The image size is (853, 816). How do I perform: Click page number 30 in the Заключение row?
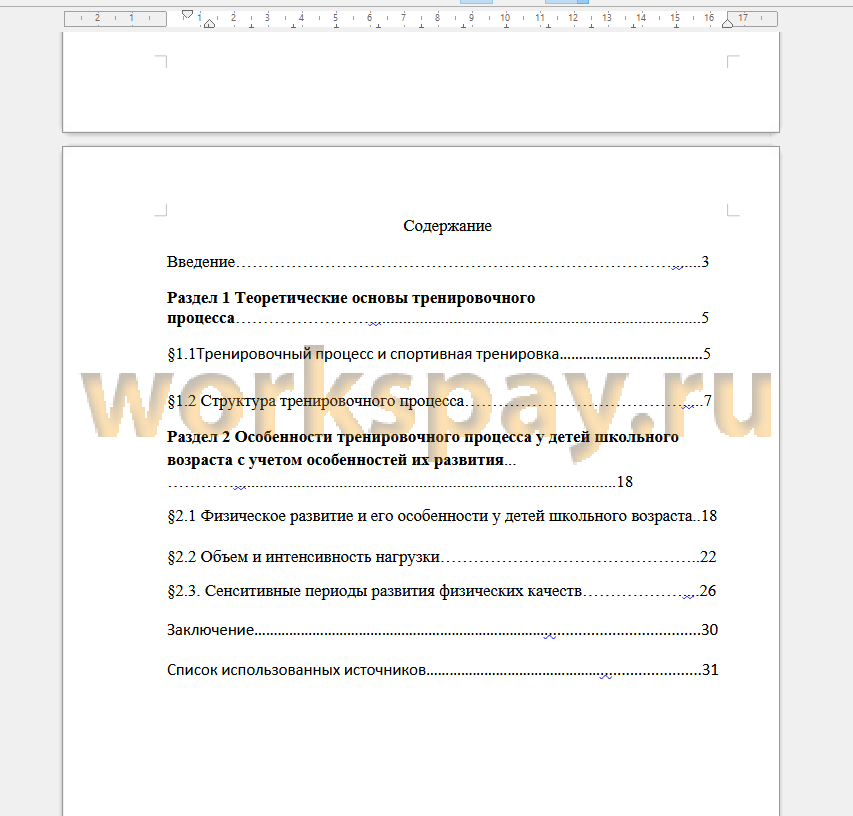point(710,630)
